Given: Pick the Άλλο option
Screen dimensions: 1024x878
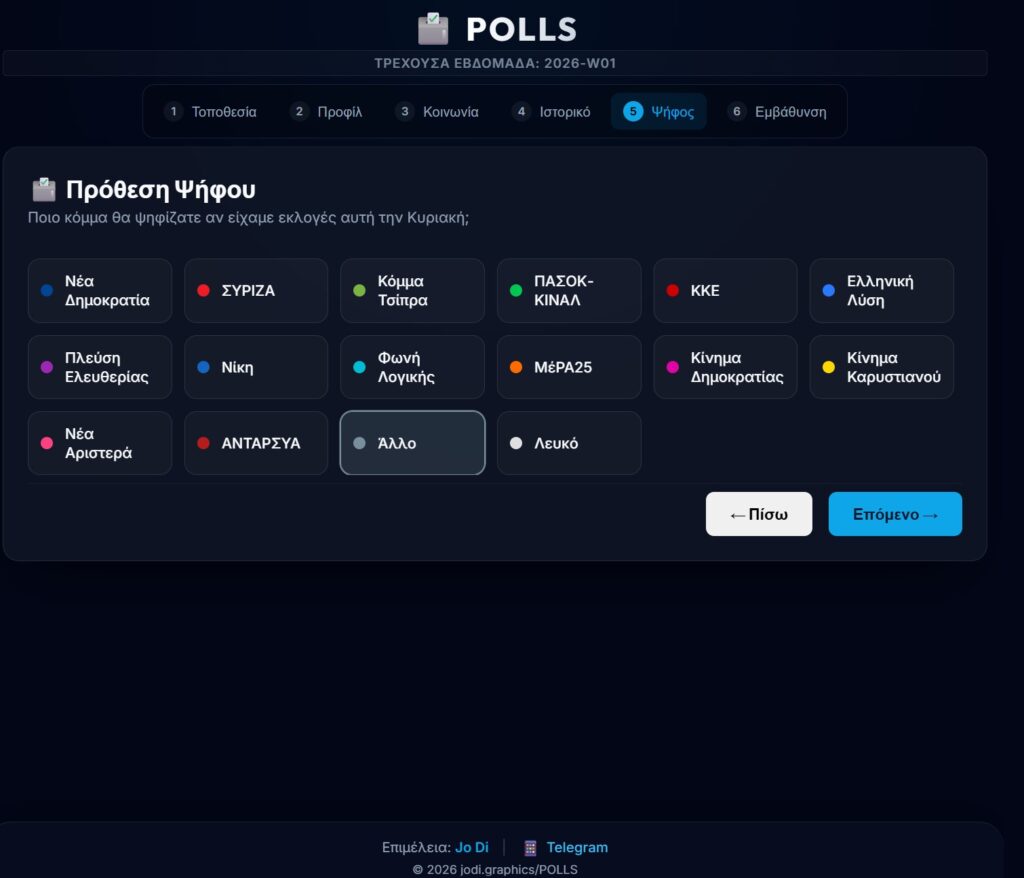Looking at the screenshot, I should point(412,443).
